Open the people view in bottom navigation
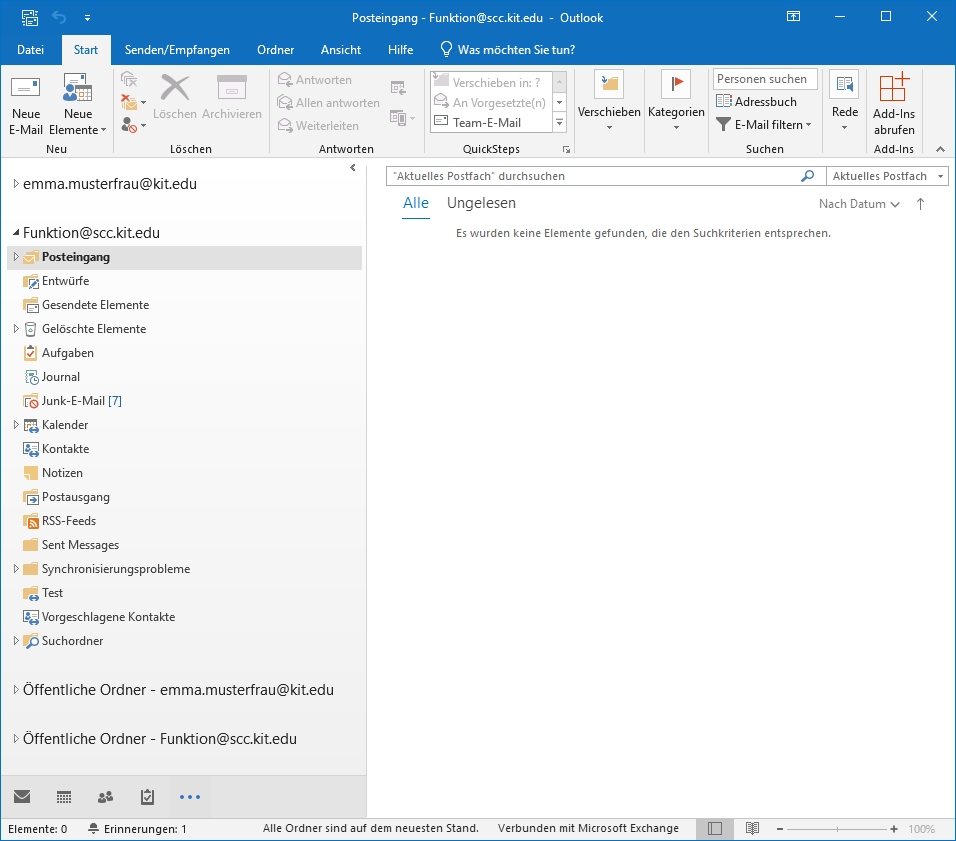Image resolution: width=956 pixels, height=841 pixels. 105,797
